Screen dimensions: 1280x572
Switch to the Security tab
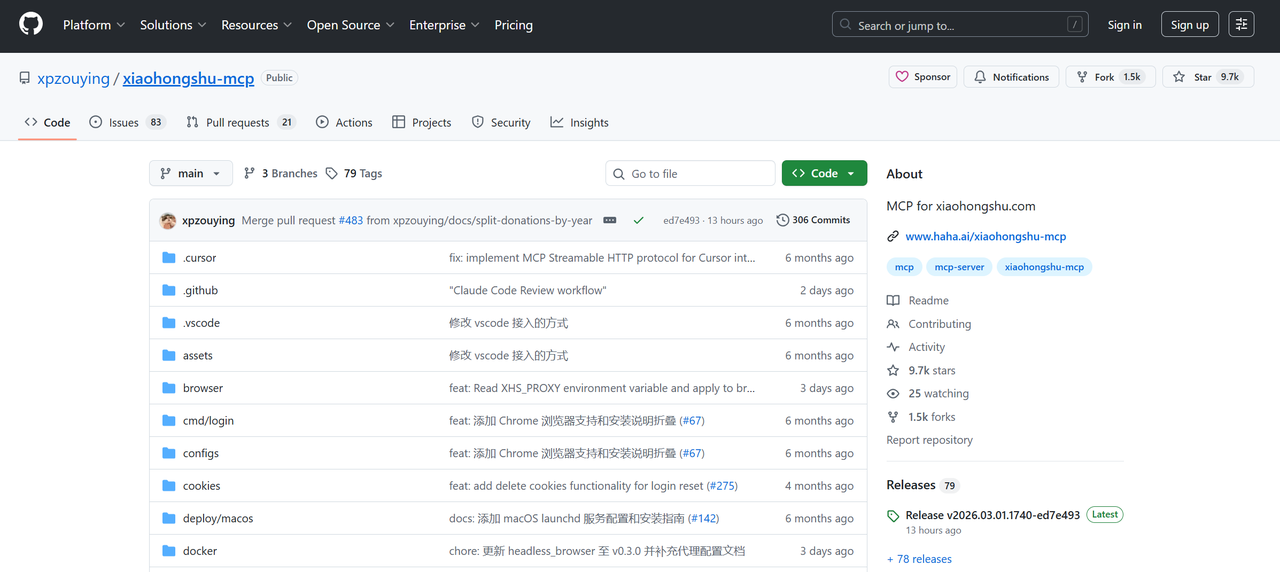pos(501,122)
